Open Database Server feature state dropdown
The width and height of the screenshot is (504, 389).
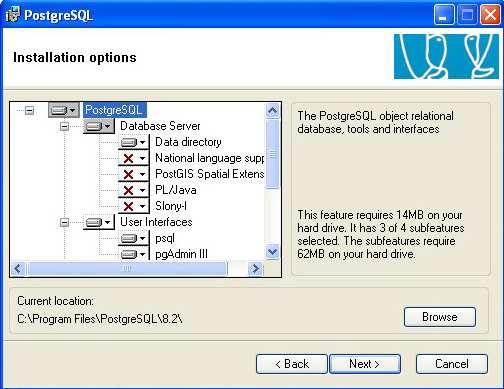(x=98, y=126)
